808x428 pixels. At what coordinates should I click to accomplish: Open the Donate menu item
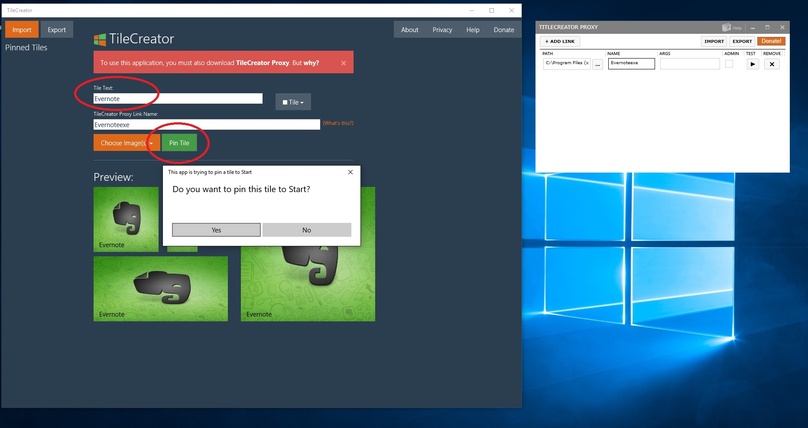coord(503,29)
